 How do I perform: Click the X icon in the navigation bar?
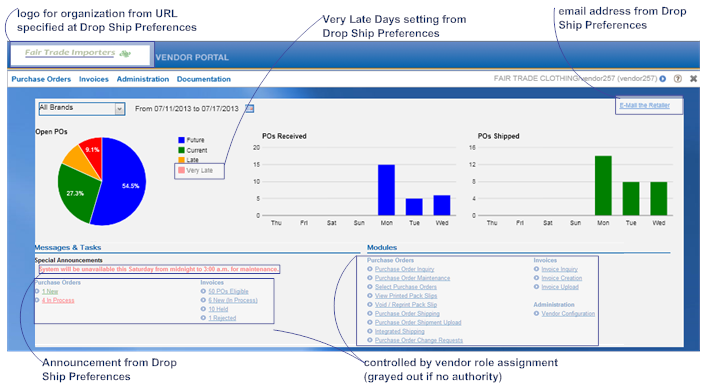tap(694, 79)
